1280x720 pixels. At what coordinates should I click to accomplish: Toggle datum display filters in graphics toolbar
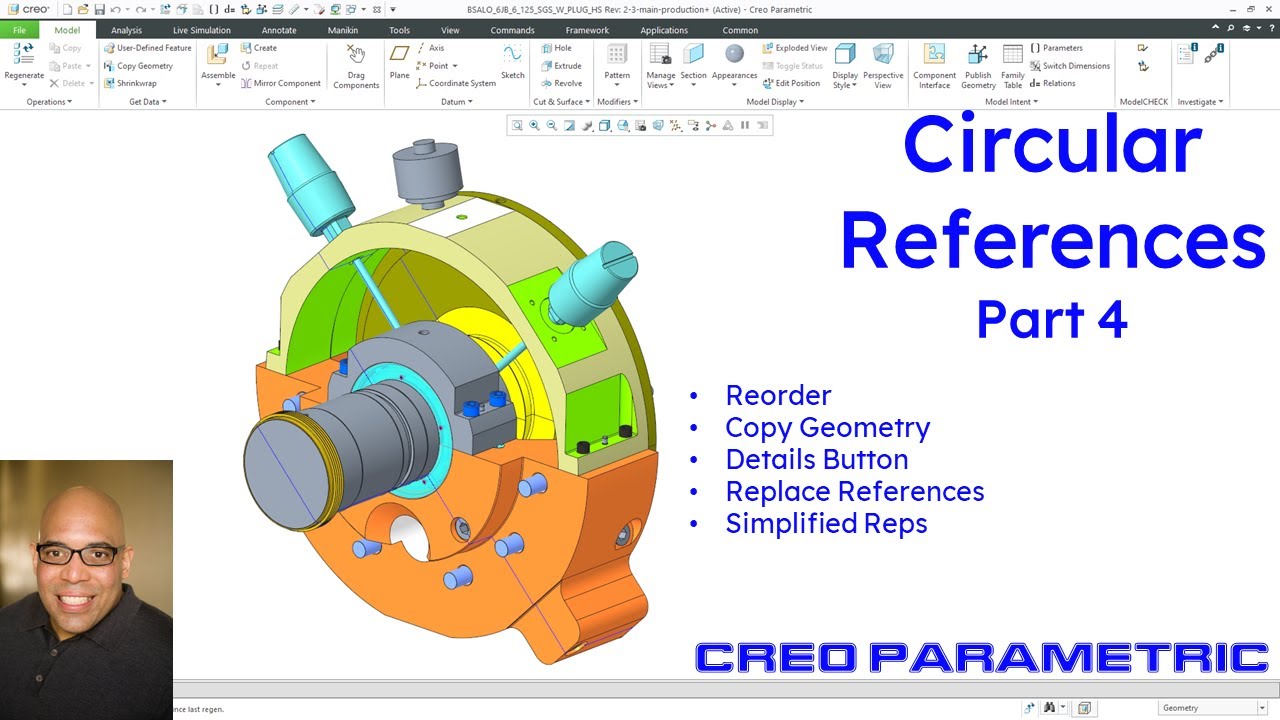(676, 125)
